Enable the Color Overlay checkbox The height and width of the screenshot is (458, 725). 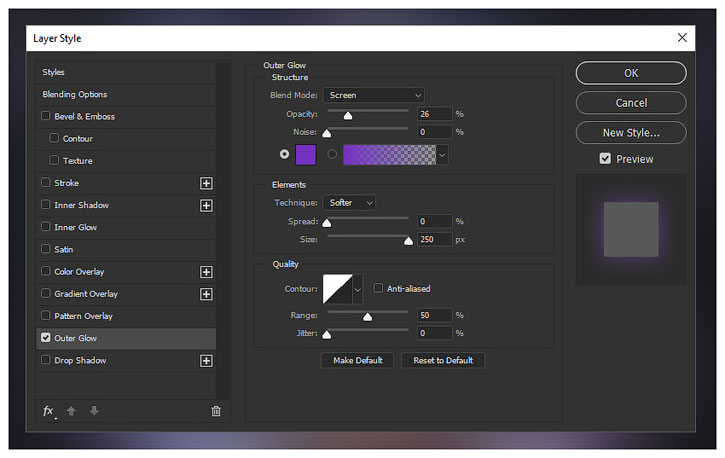point(45,271)
